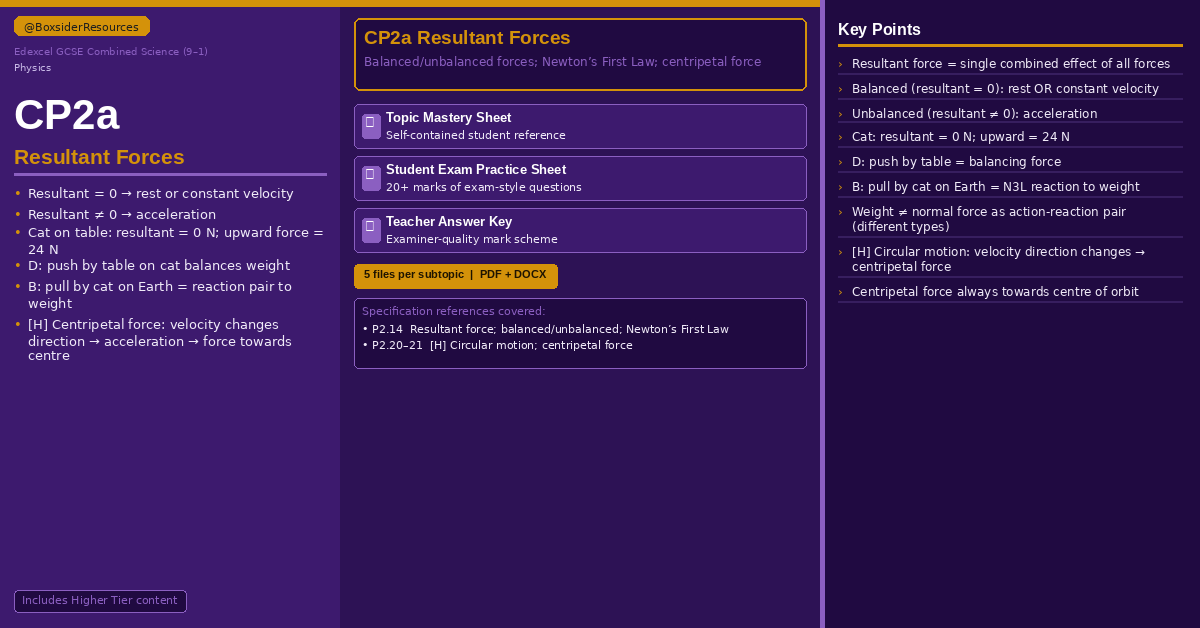Click the Includes Higher Tier content tag
Image resolution: width=1200 pixels, height=628 pixels.
click(100, 601)
